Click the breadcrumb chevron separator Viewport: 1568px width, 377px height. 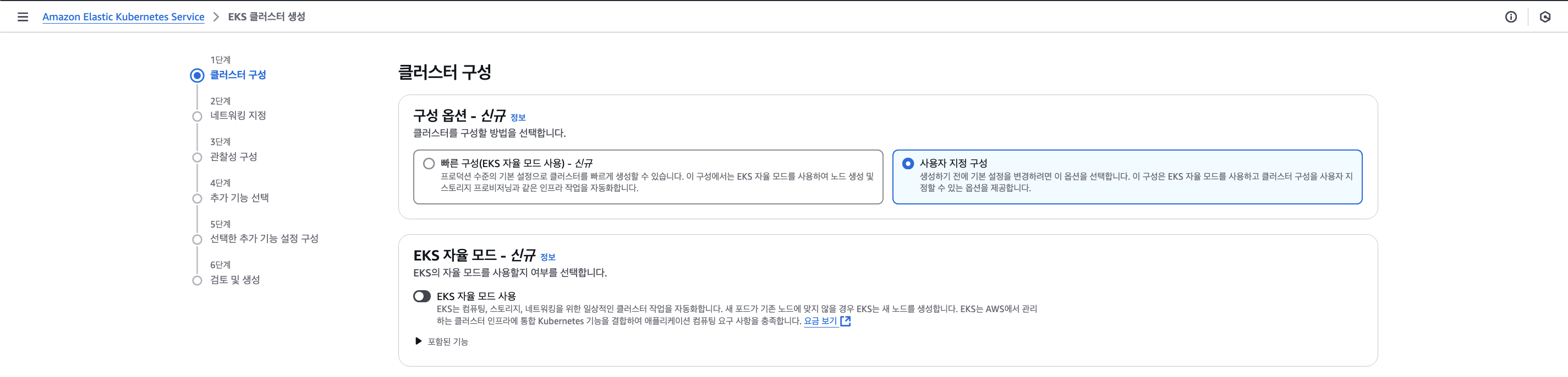click(216, 17)
